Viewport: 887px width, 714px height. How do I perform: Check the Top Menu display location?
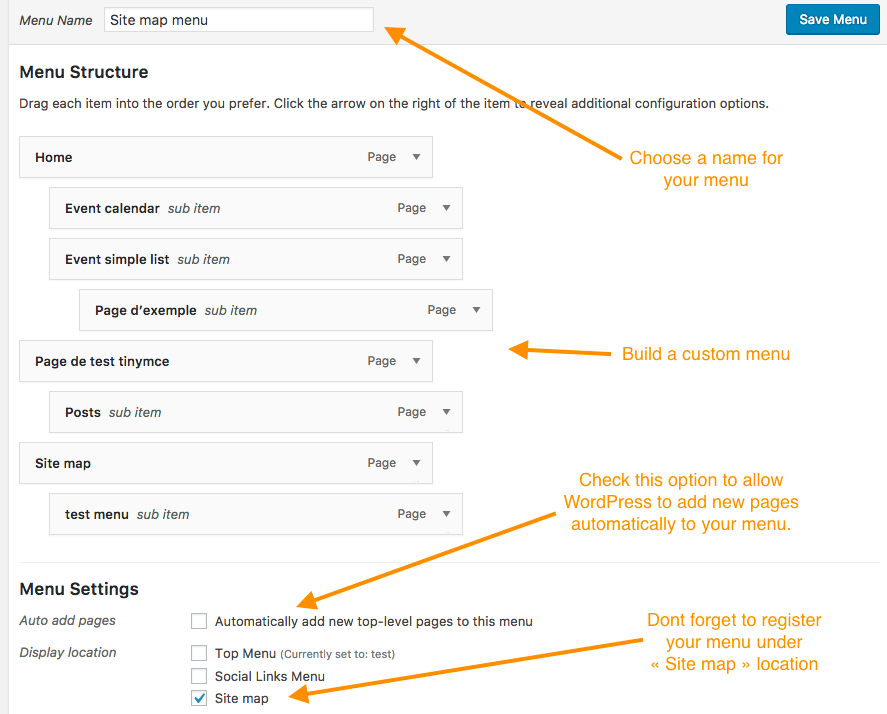pyautogui.click(x=199, y=653)
